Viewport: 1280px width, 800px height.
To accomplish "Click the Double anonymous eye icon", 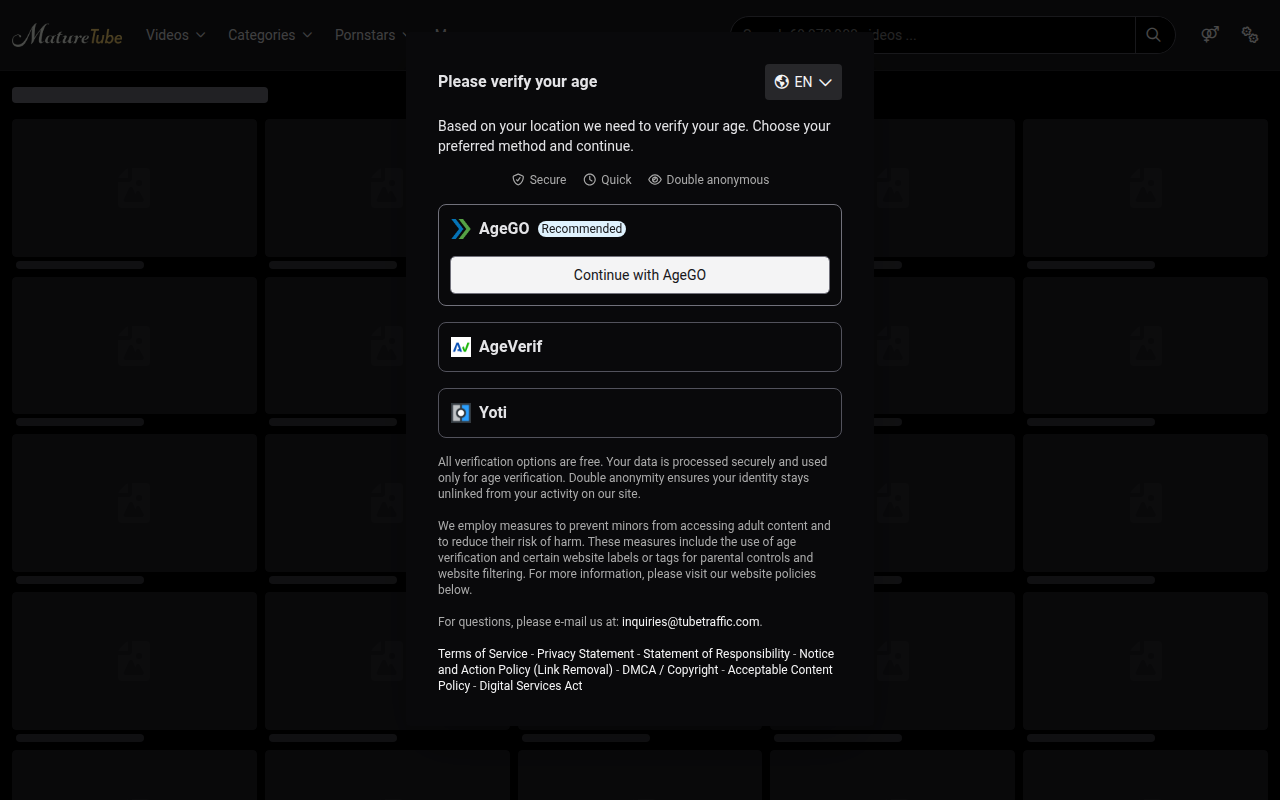I will 655,180.
